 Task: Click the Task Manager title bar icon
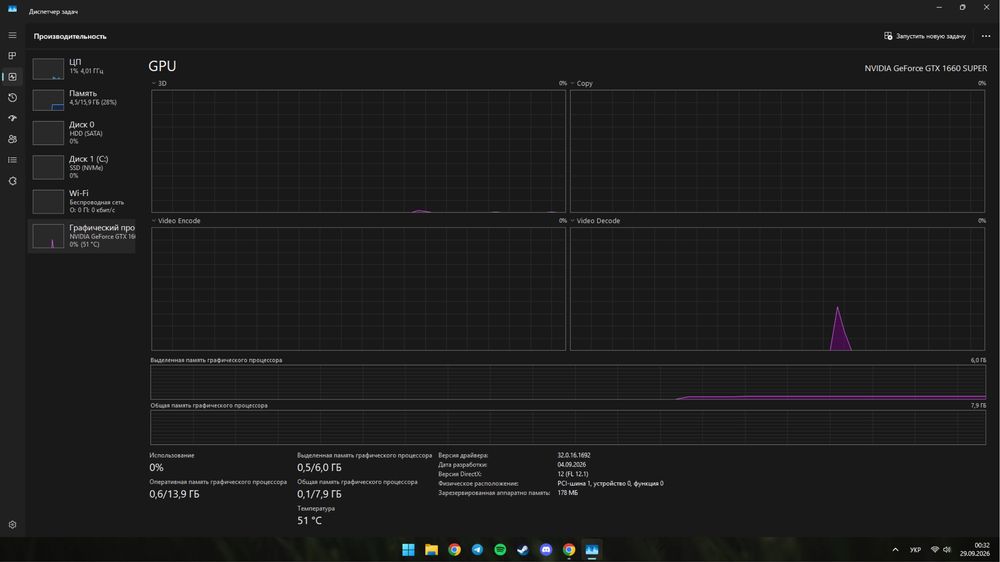pyautogui.click(x=12, y=9)
